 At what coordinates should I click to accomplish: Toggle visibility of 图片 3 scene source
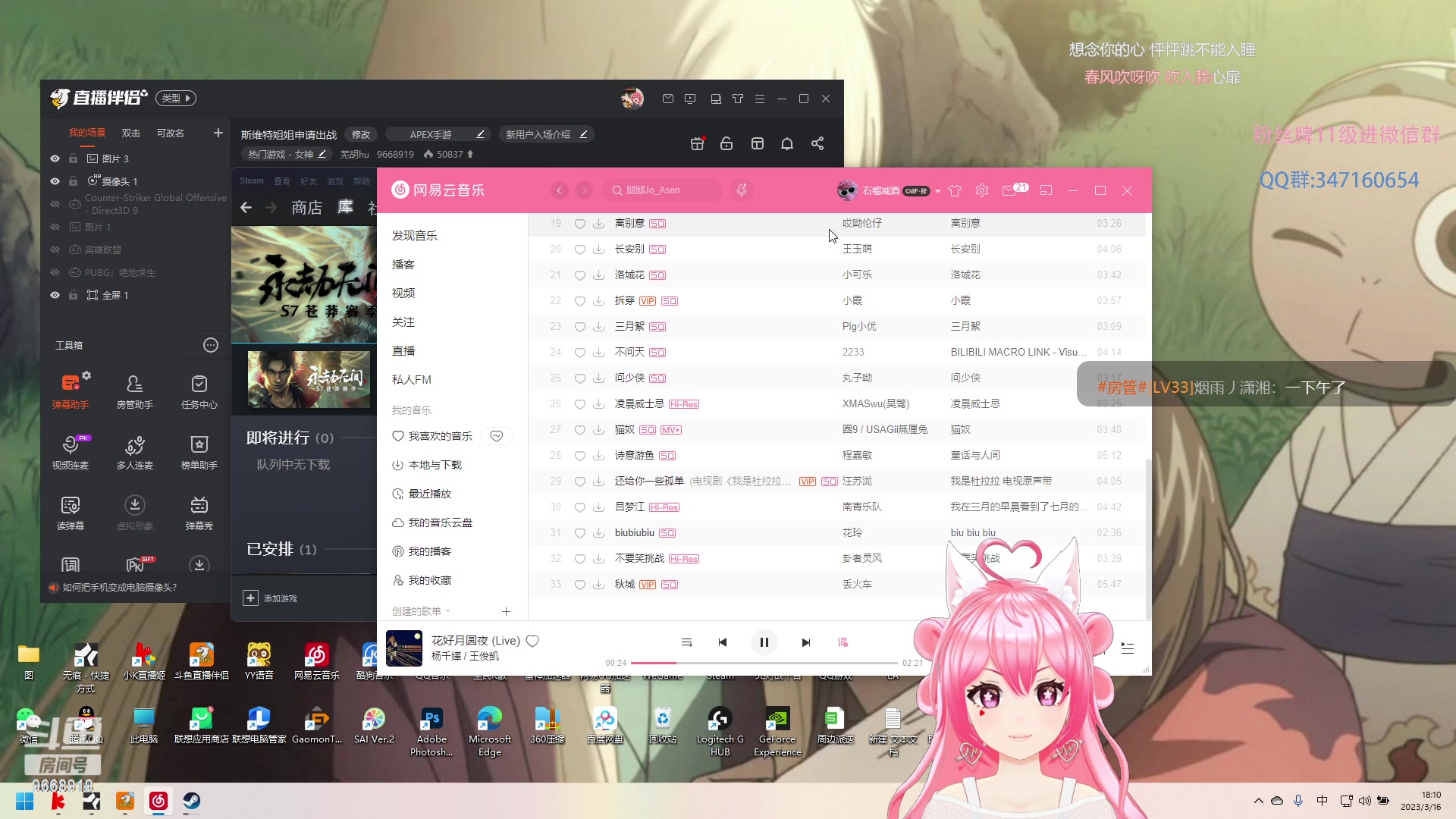55,158
